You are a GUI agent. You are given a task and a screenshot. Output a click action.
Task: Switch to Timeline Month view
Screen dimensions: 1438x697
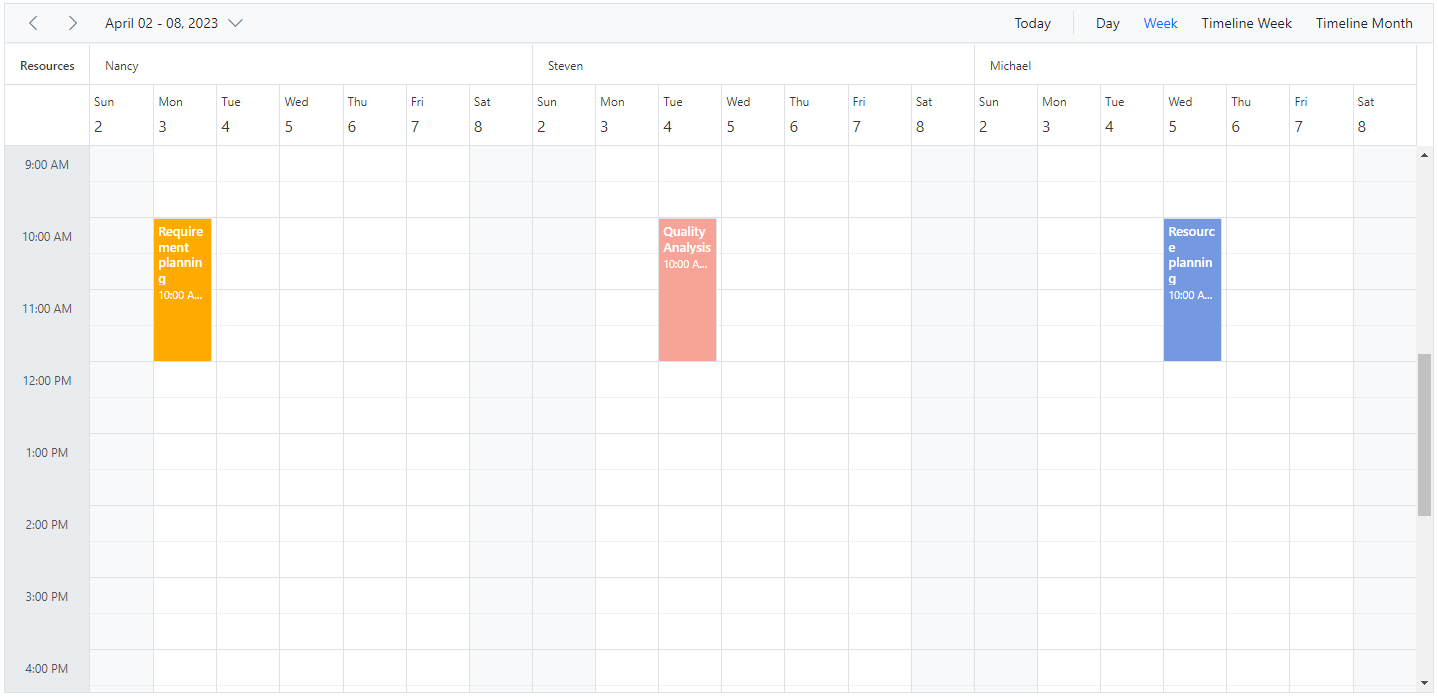[x=1364, y=23]
